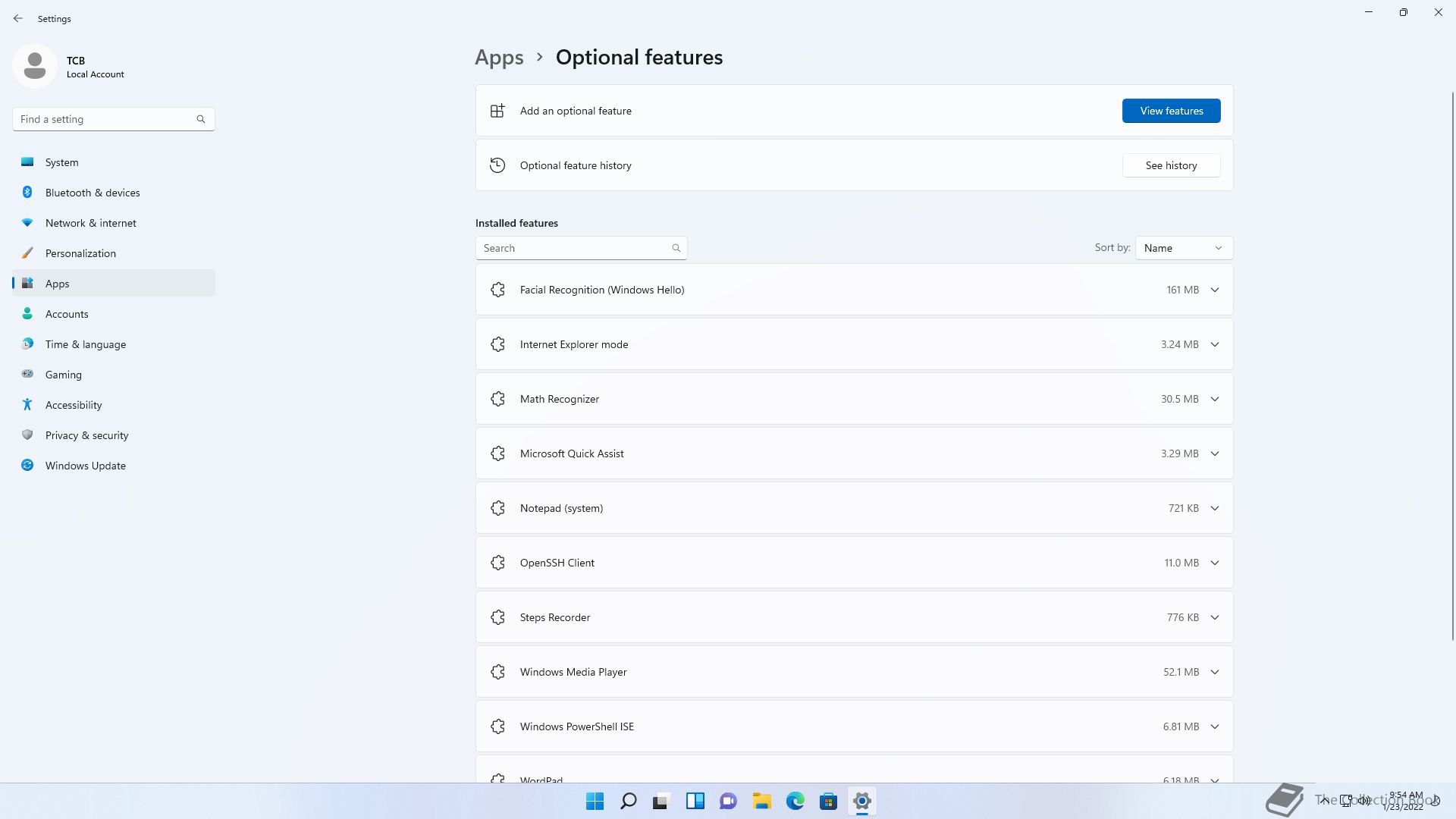
Task: Open the Windows Update section
Action: tap(85, 466)
